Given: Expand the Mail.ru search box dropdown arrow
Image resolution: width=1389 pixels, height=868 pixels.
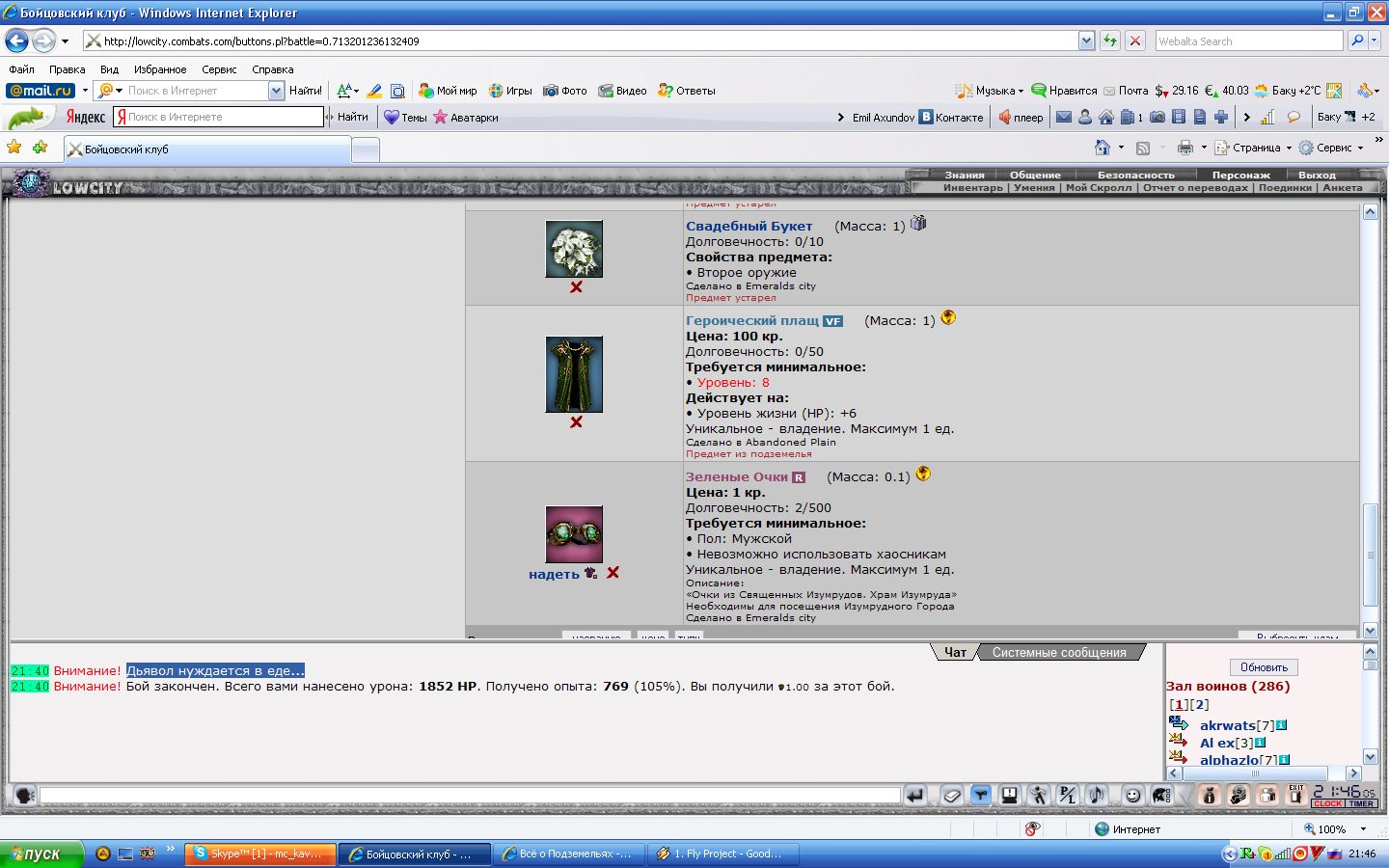Looking at the screenshot, I should click(x=276, y=91).
